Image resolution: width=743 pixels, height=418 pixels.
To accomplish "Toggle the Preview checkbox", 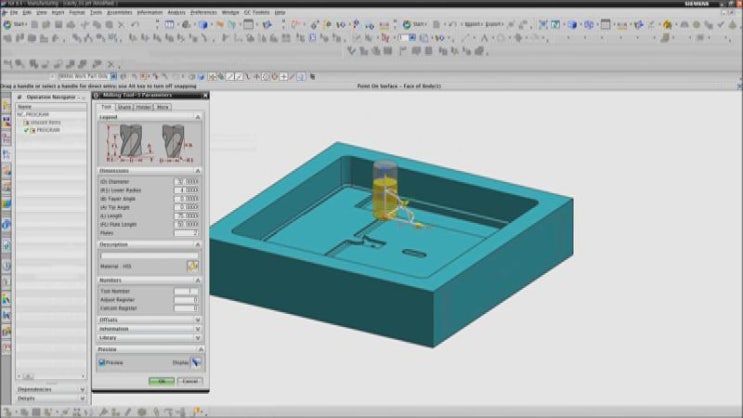I will click(x=103, y=362).
